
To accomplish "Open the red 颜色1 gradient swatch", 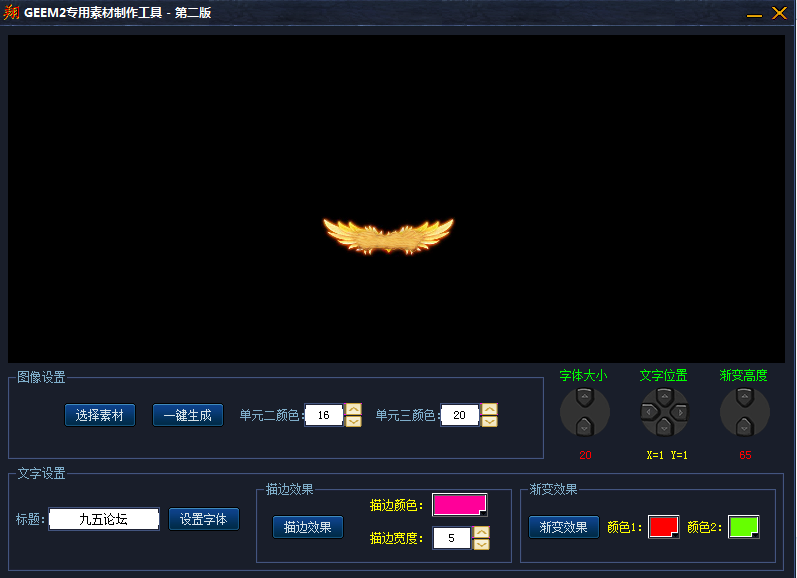I will click(663, 526).
